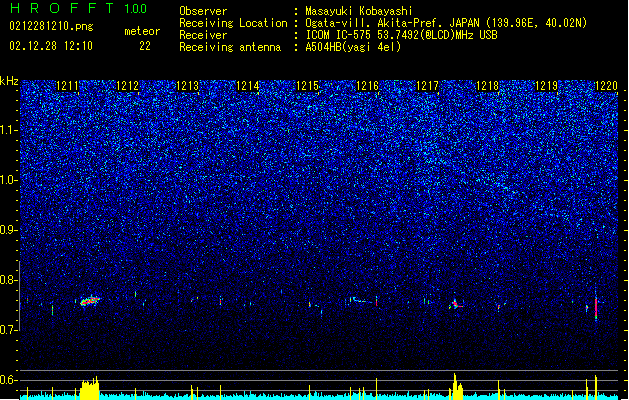
Task: Click the Receiver label
Action: [x=203, y=35]
